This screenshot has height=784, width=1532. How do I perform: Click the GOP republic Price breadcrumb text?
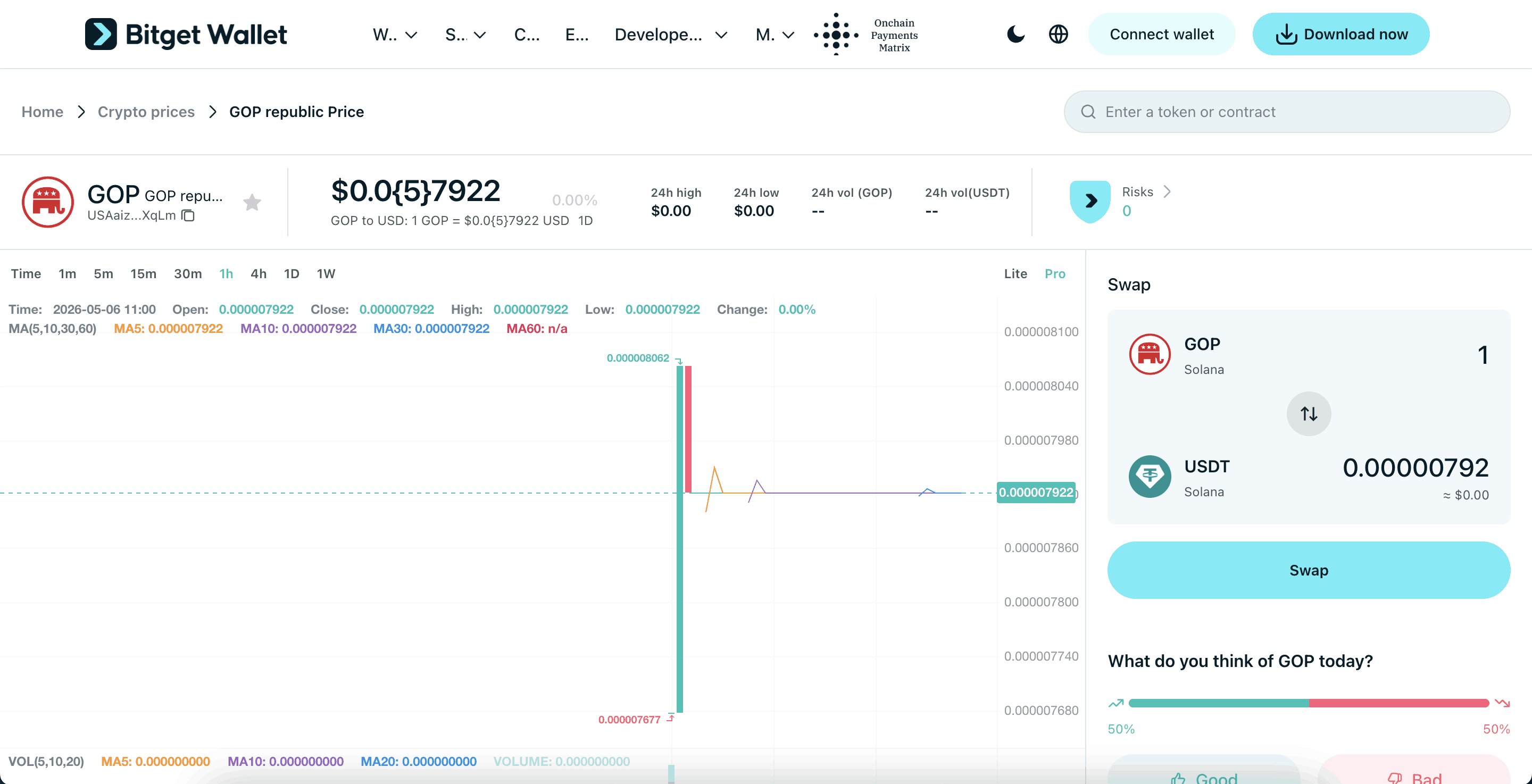click(296, 112)
